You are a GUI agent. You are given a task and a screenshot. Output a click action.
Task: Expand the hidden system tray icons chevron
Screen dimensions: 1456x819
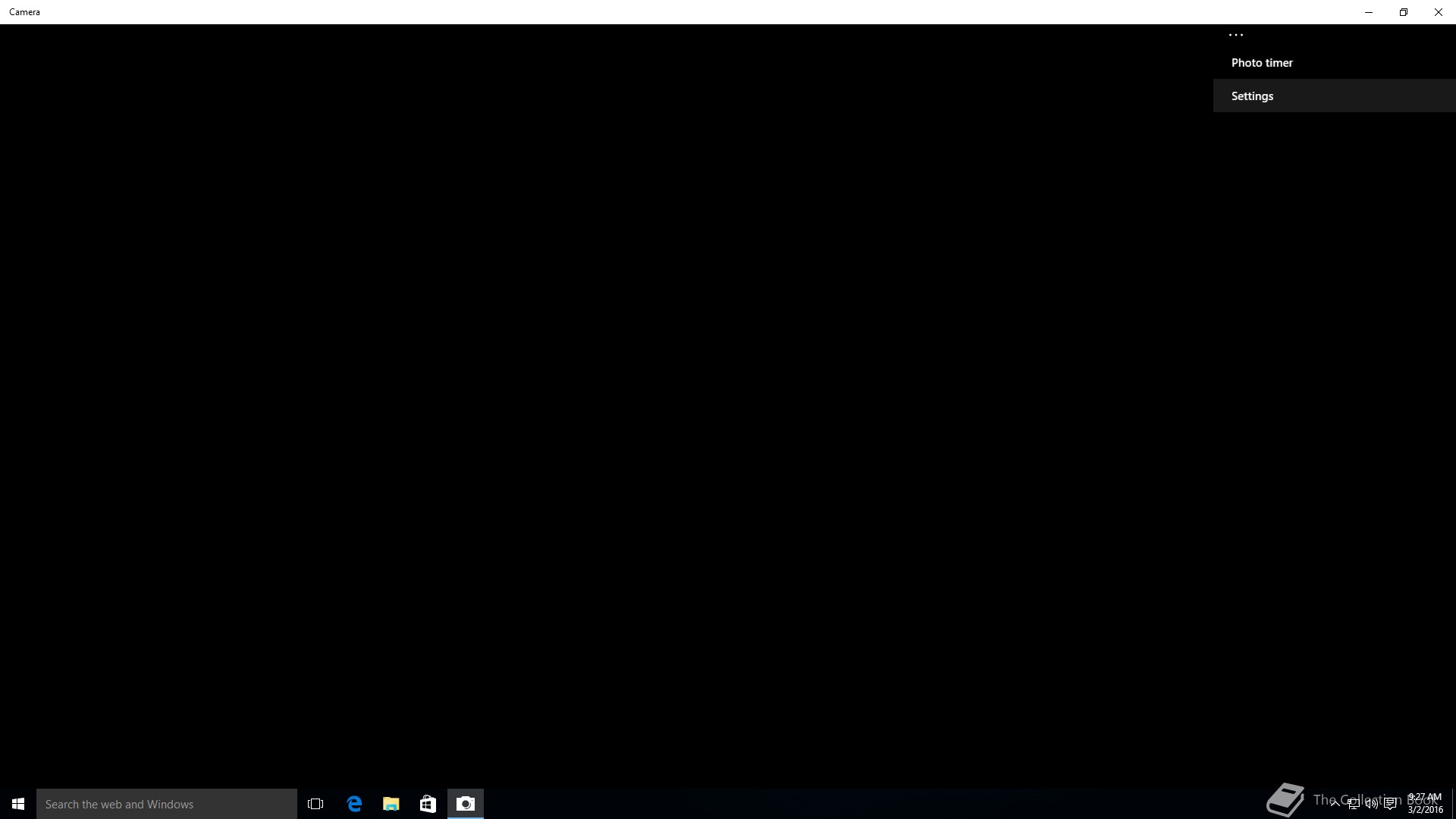pos(1335,804)
